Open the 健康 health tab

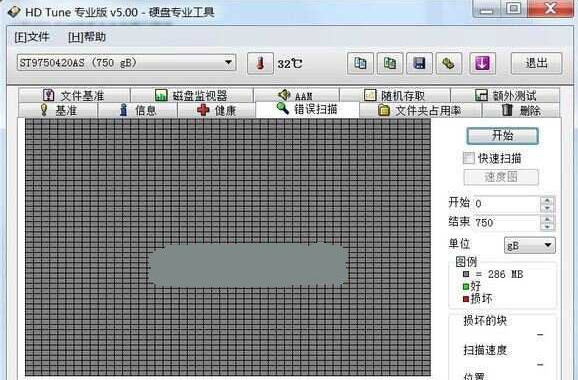coord(216,110)
